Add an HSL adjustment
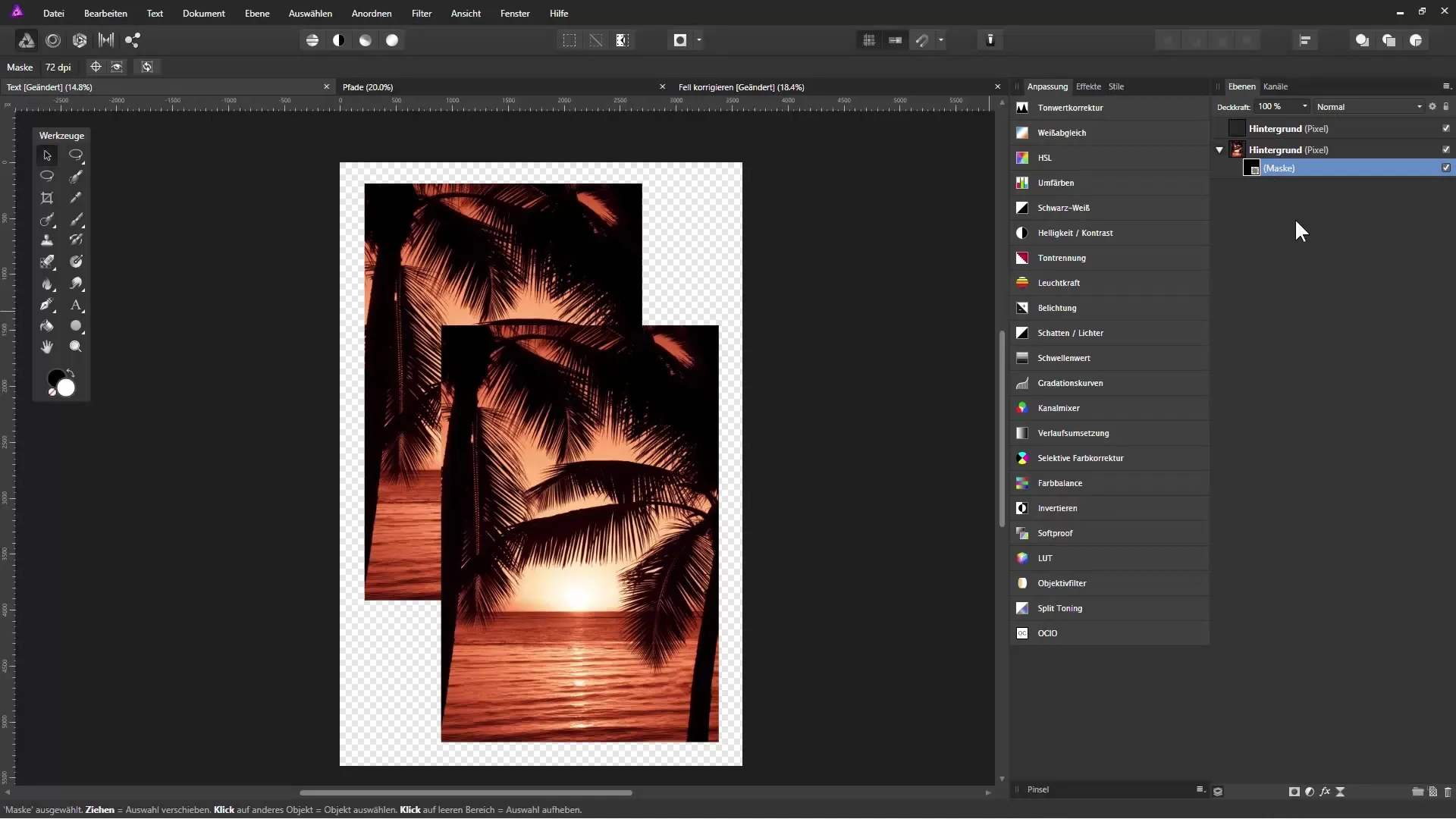The image size is (1456, 819). point(1110,158)
